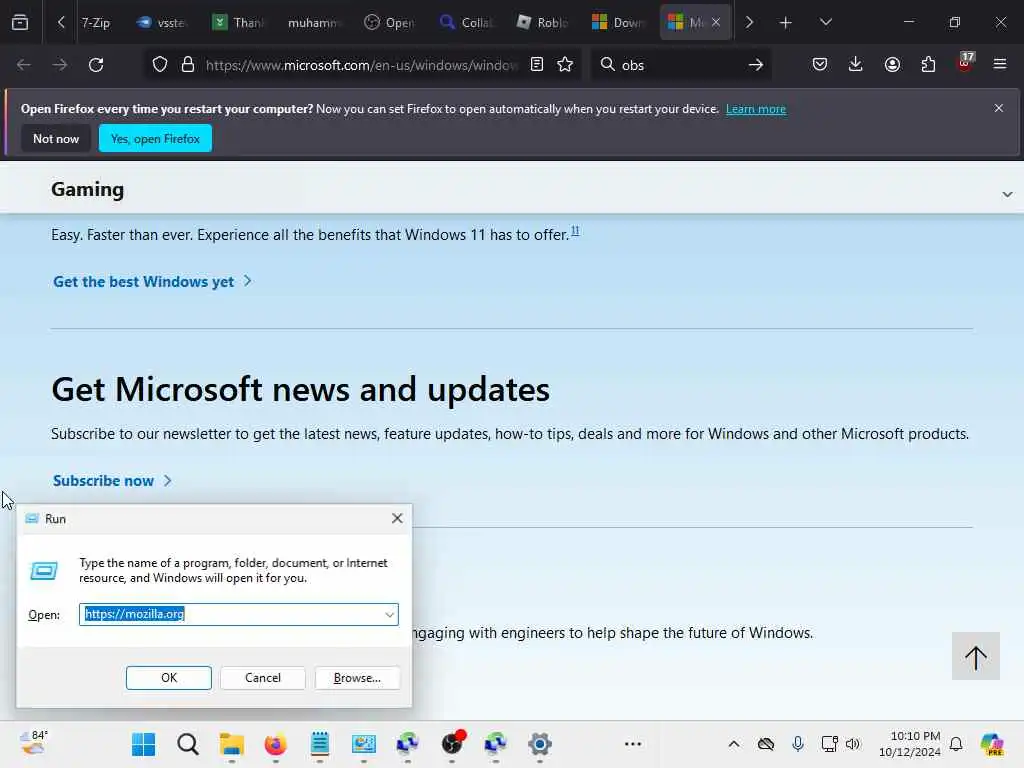Click the search box containing obs
1024x768 pixels.
[679, 65]
